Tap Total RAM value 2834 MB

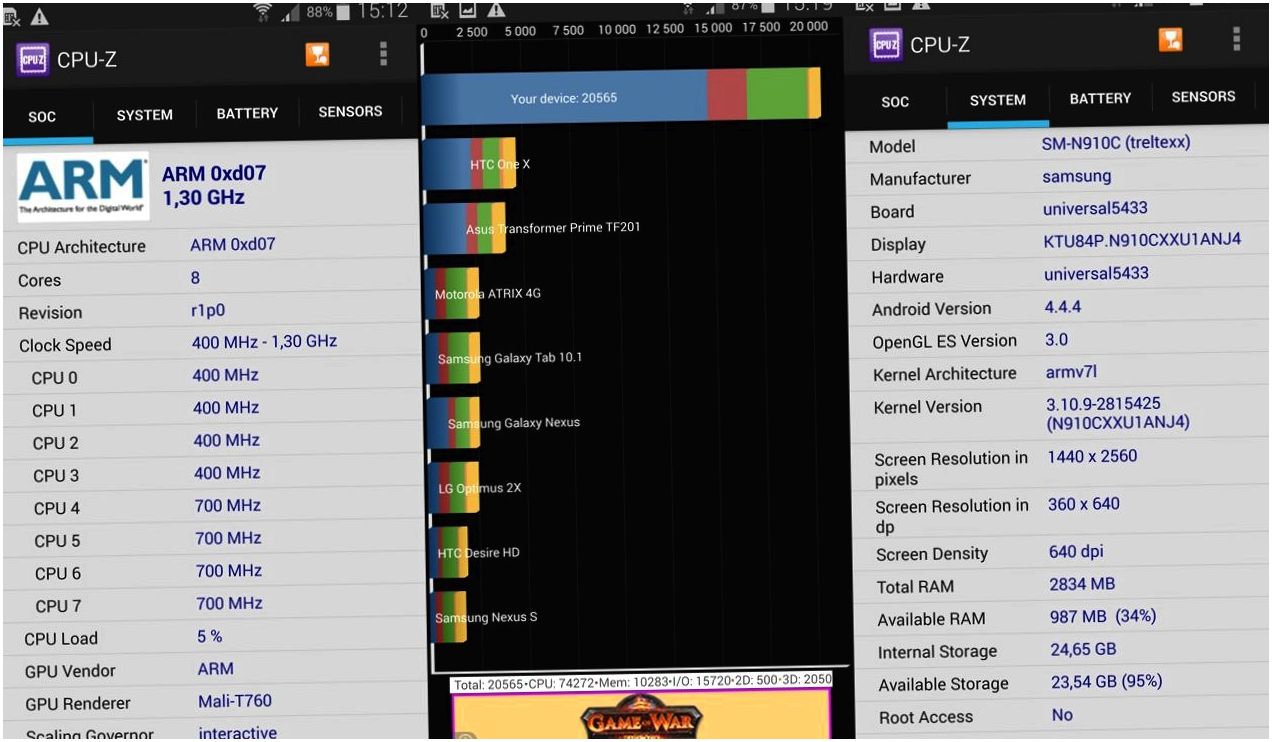(x=1082, y=583)
